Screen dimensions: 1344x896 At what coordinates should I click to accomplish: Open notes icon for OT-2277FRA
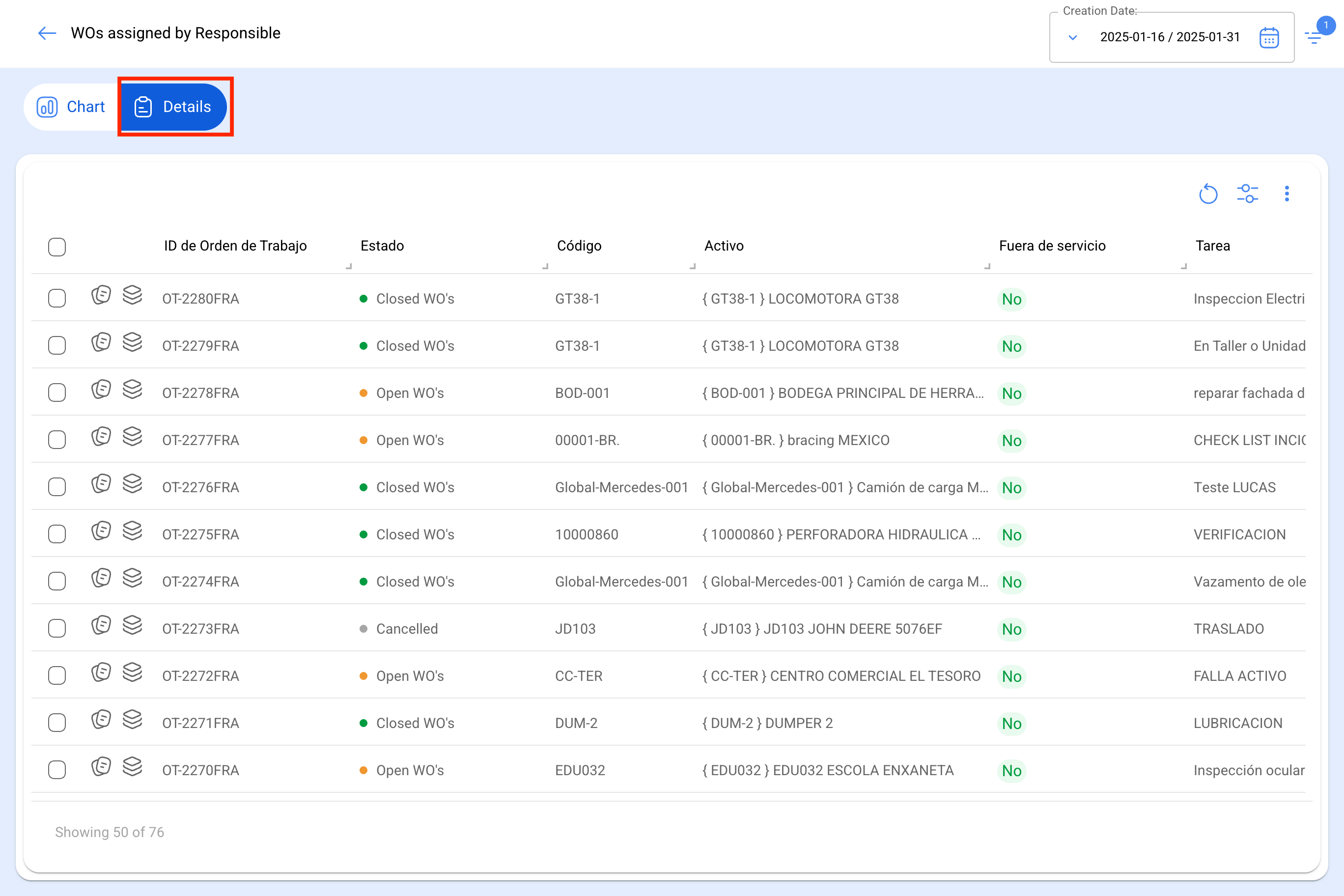click(101, 437)
